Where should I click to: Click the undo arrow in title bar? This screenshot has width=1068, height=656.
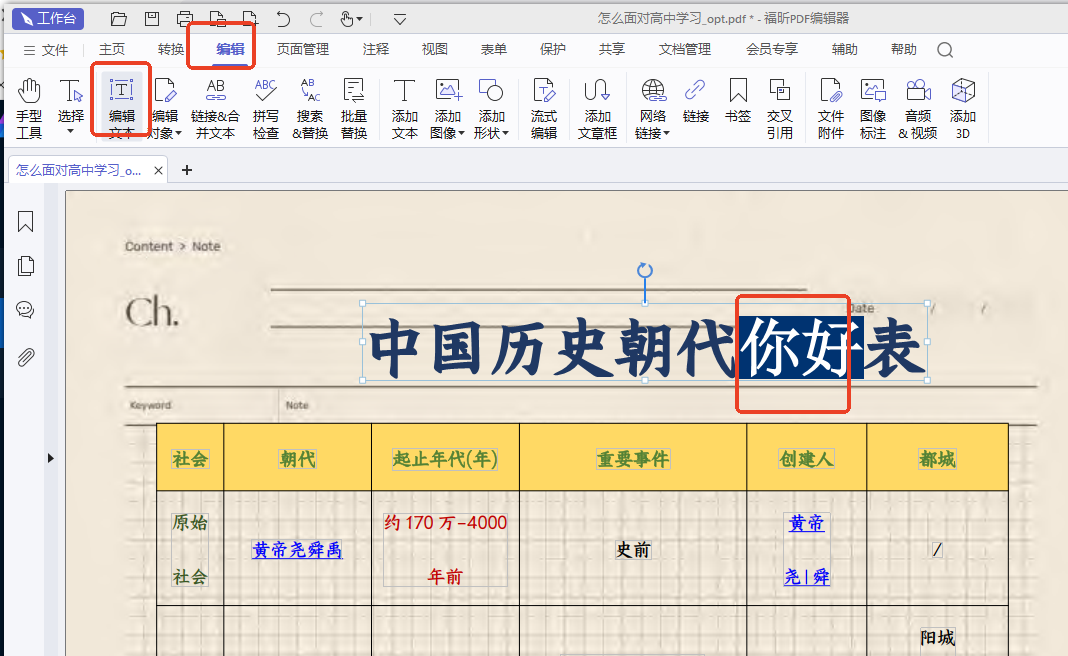click(x=283, y=19)
